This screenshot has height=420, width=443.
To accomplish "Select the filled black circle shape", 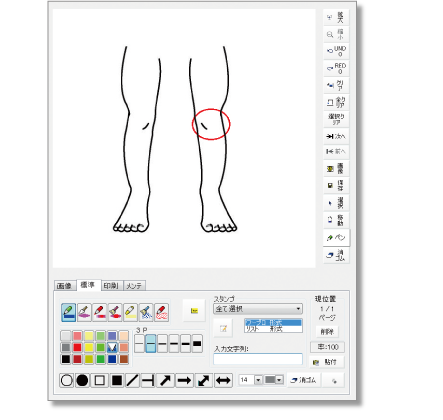I will [82, 380].
